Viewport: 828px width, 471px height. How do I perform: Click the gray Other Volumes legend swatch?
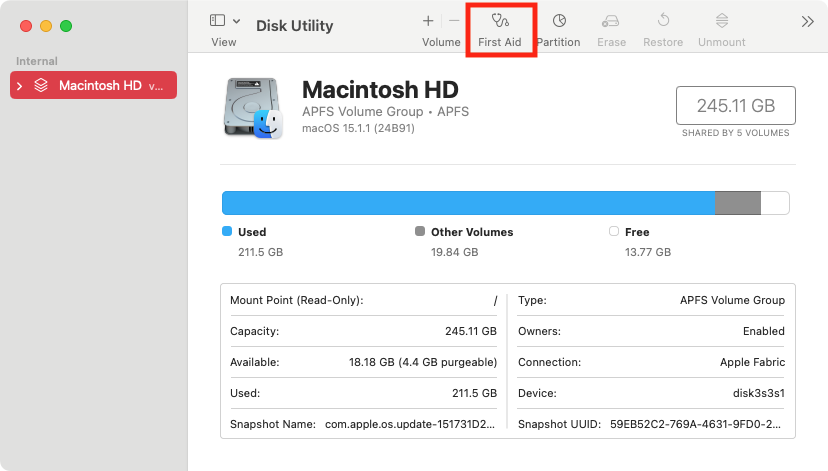[x=420, y=231]
